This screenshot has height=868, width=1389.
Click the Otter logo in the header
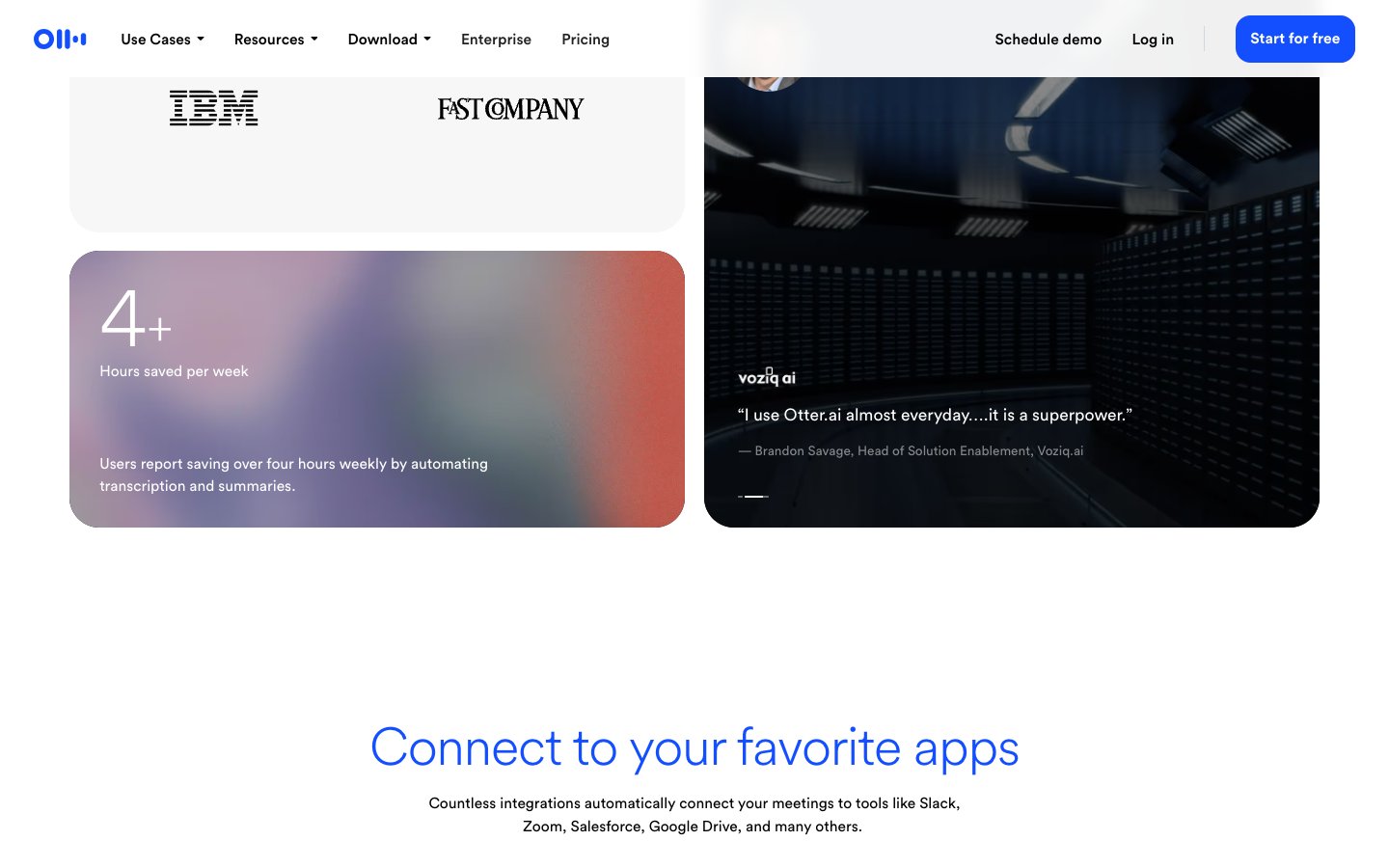click(x=60, y=39)
